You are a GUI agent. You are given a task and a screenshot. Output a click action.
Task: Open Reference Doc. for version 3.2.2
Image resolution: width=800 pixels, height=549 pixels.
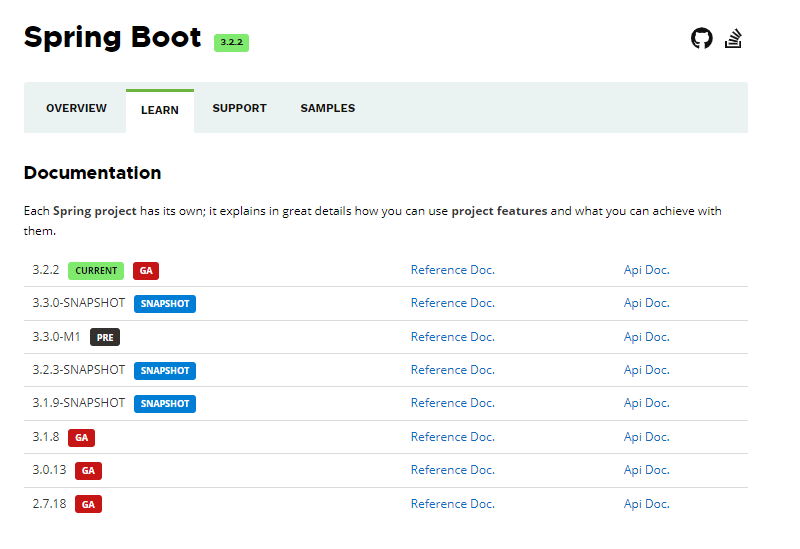pyautogui.click(x=453, y=270)
